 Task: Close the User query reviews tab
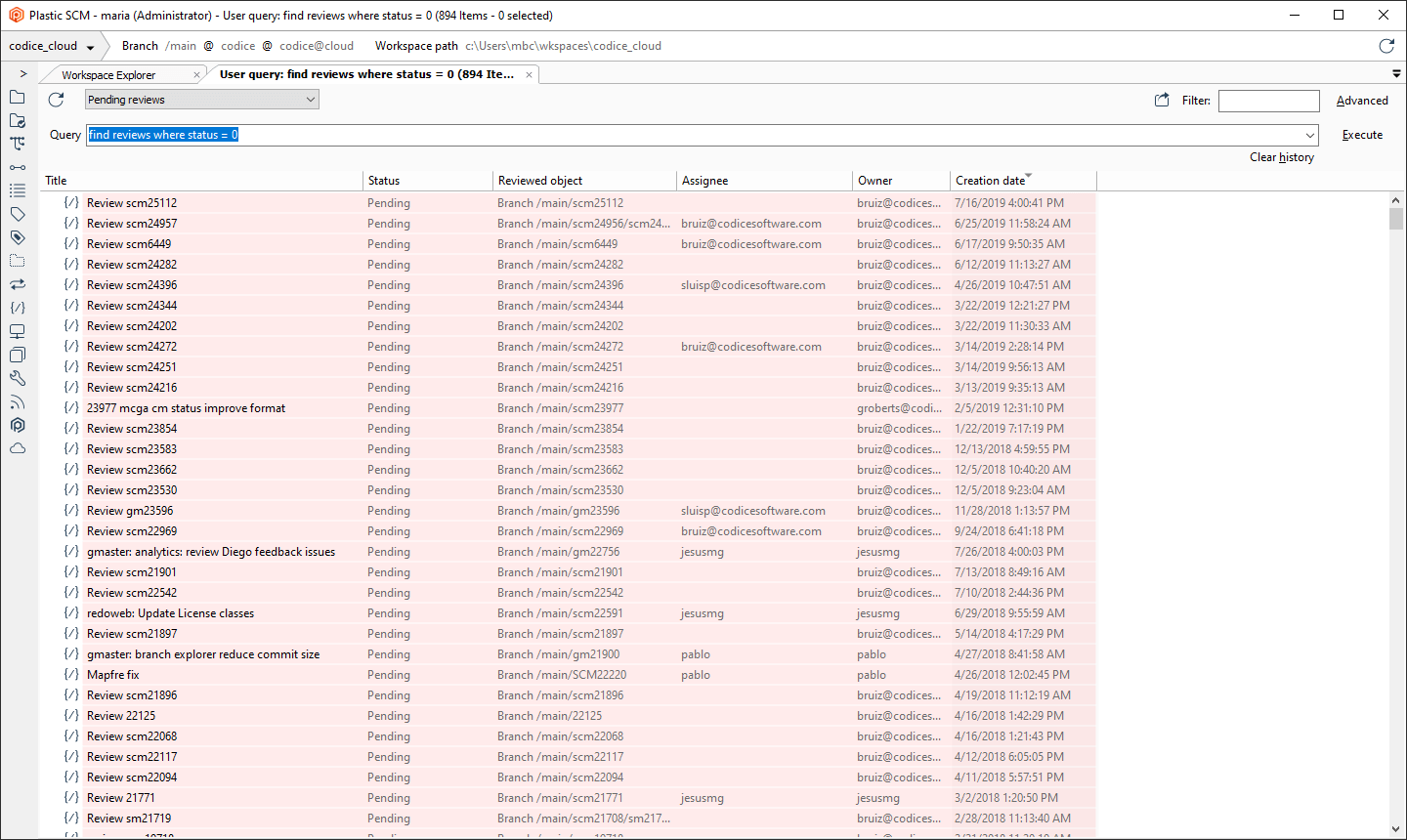pyautogui.click(x=530, y=75)
